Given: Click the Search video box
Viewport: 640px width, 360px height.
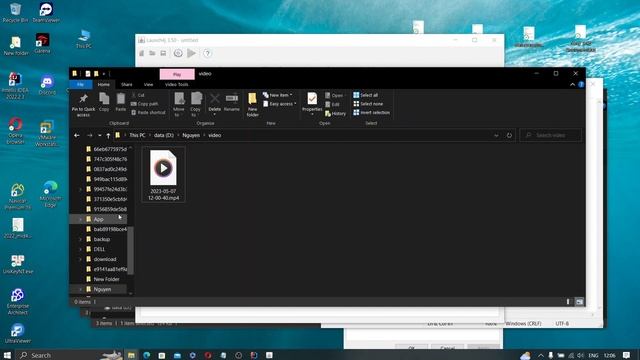Looking at the screenshot, I should (x=551, y=135).
